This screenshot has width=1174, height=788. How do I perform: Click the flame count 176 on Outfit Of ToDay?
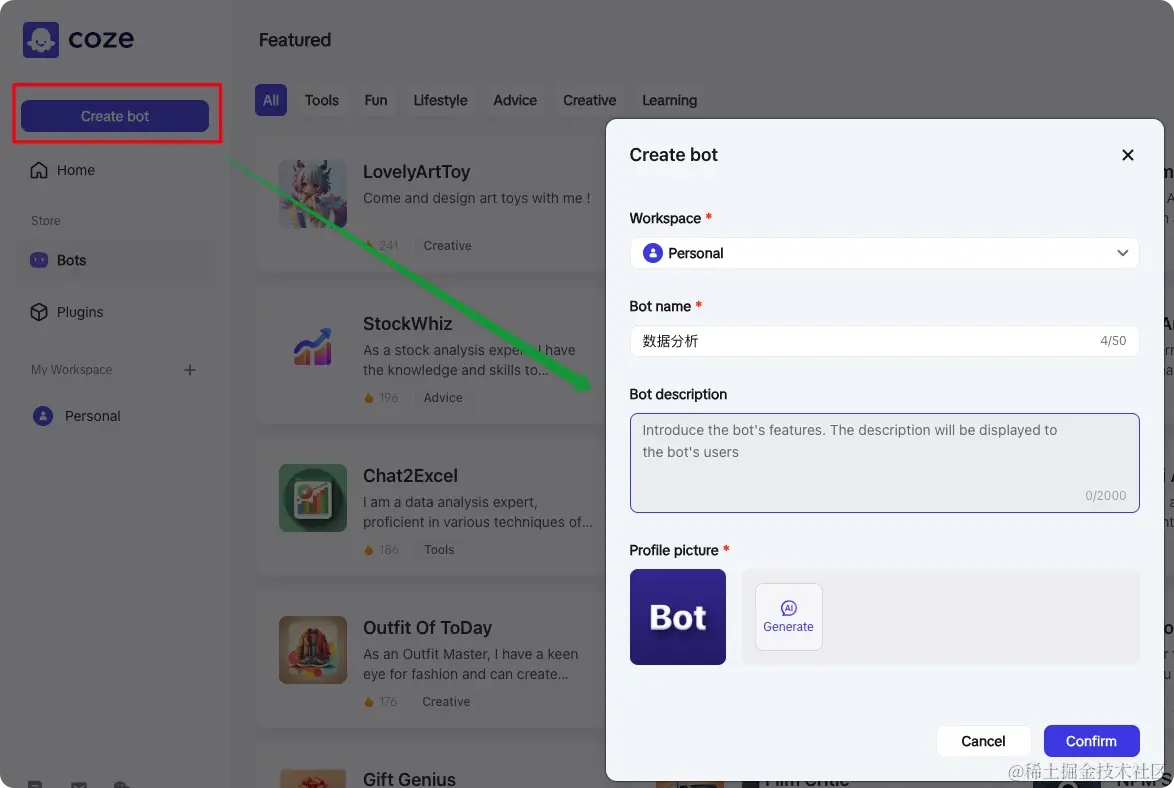[x=380, y=702]
